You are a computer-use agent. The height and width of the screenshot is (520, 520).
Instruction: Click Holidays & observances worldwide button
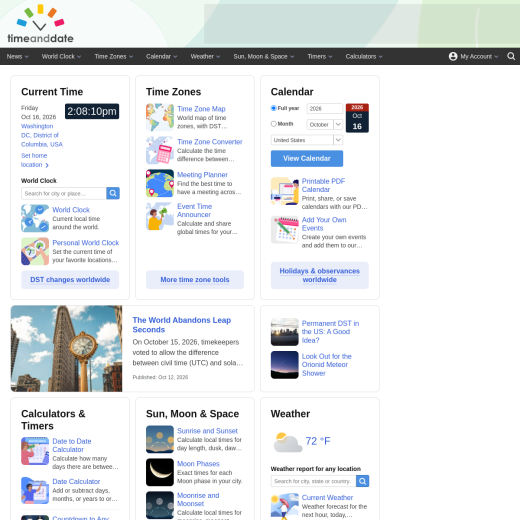coord(320,275)
